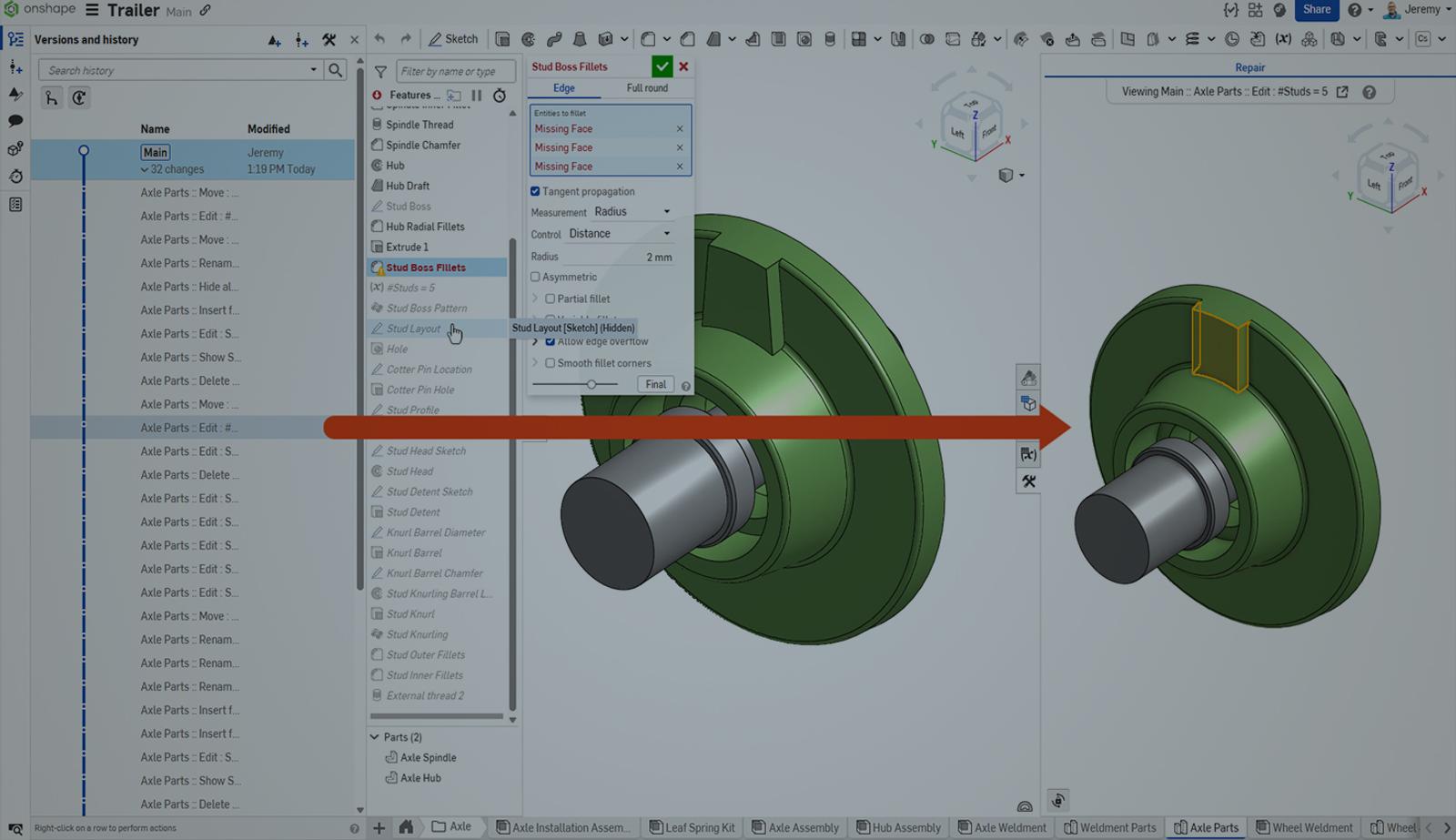Open the Measurement Radius dropdown

[632, 211]
